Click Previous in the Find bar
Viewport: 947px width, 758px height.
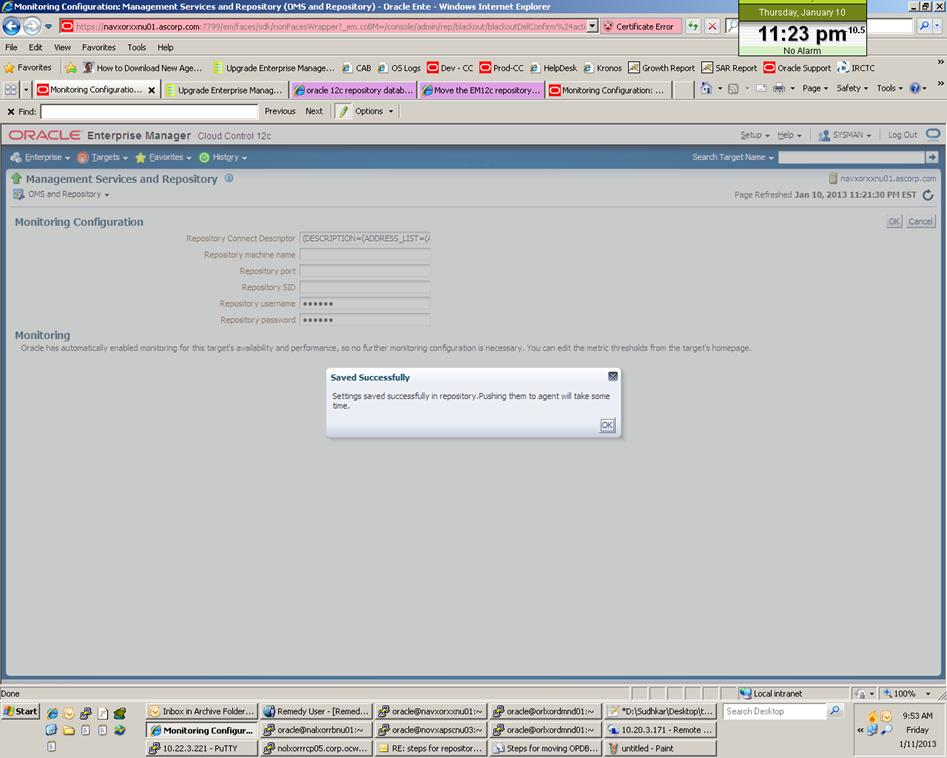pyautogui.click(x=280, y=111)
